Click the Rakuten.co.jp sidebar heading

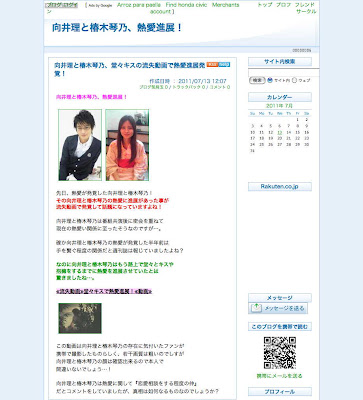(280, 187)
